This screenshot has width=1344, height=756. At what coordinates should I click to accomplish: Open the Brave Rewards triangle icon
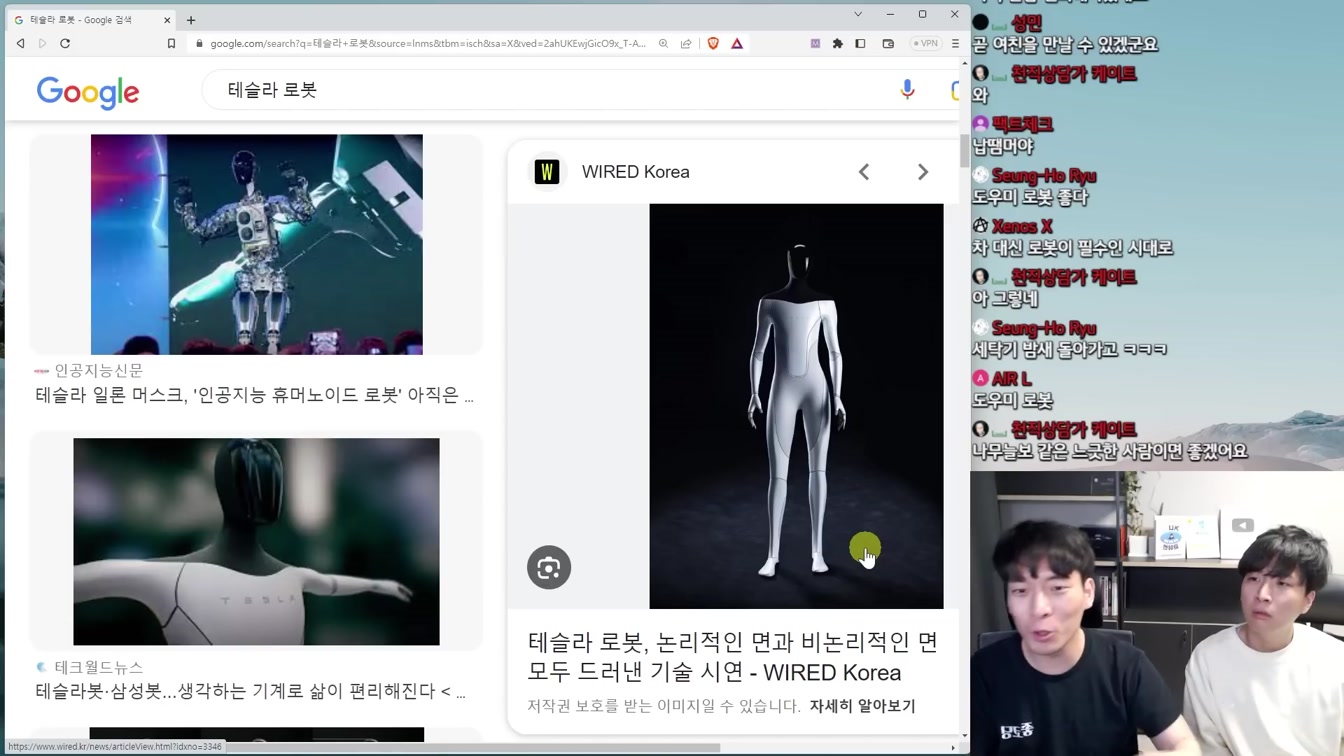(x=737, y=44)
